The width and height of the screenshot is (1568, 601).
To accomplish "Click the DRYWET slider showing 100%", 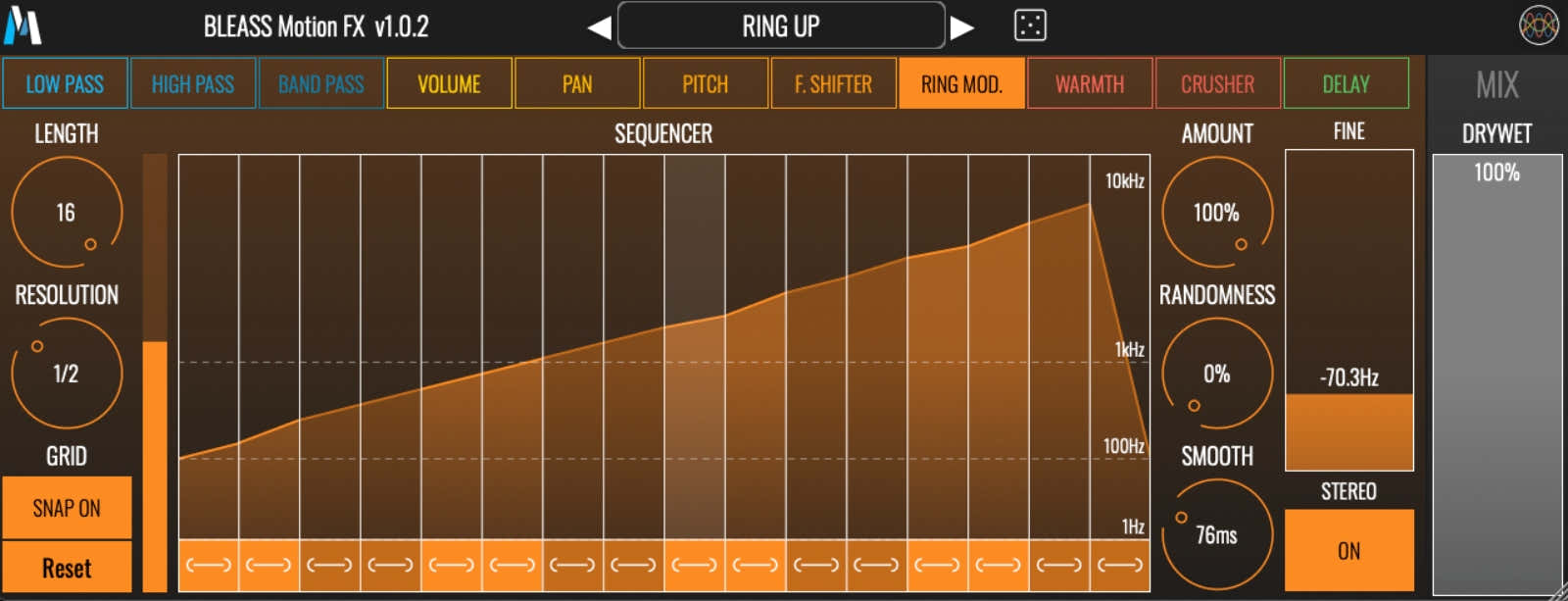I will 1497,375.
